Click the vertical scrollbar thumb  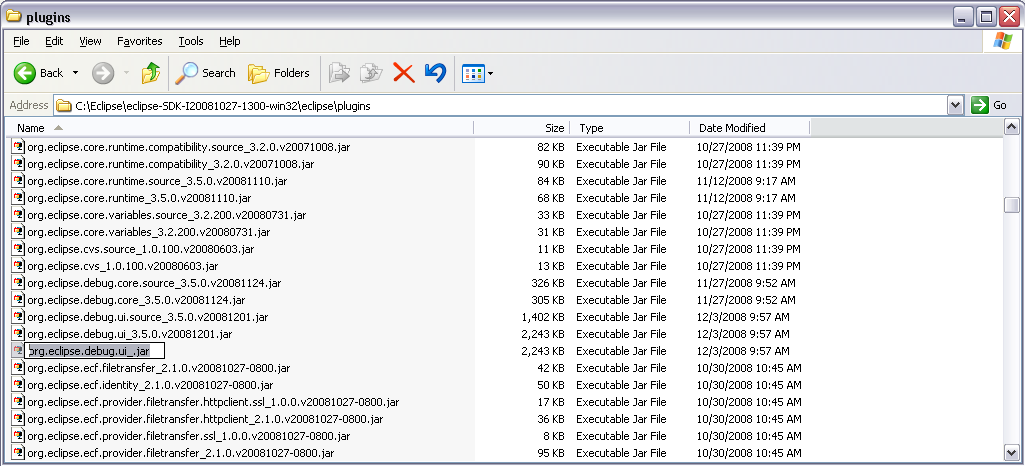1011,205
